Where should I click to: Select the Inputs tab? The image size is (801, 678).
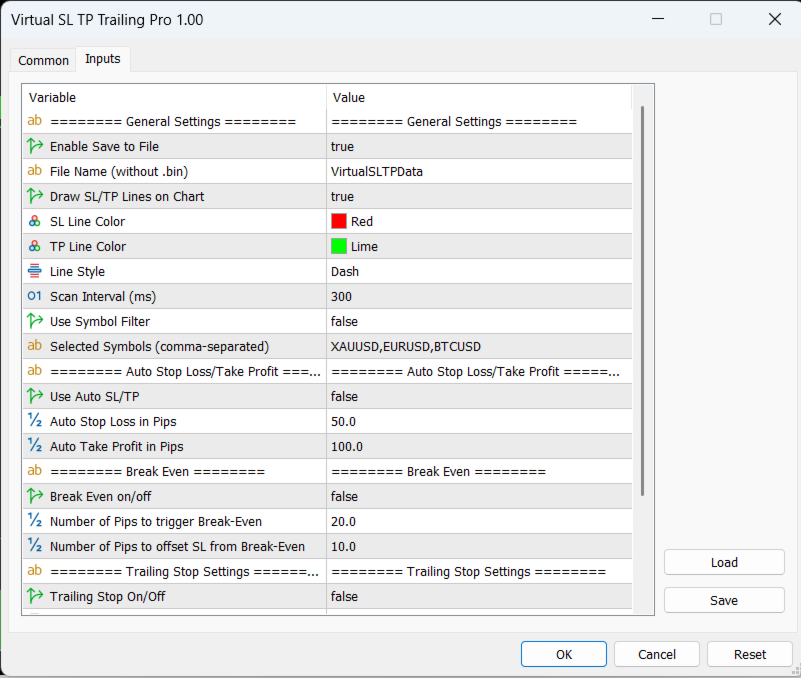tap(103, 59)
